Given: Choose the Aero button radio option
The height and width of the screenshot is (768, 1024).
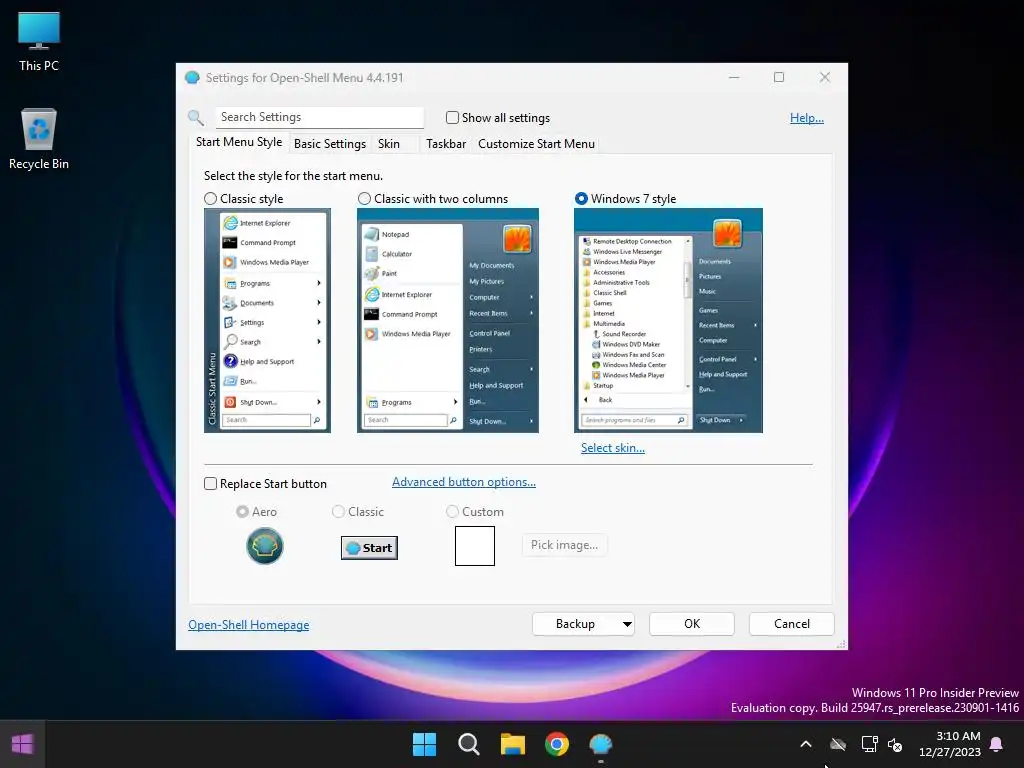Looking at the screenshot, I should (242, 511).
